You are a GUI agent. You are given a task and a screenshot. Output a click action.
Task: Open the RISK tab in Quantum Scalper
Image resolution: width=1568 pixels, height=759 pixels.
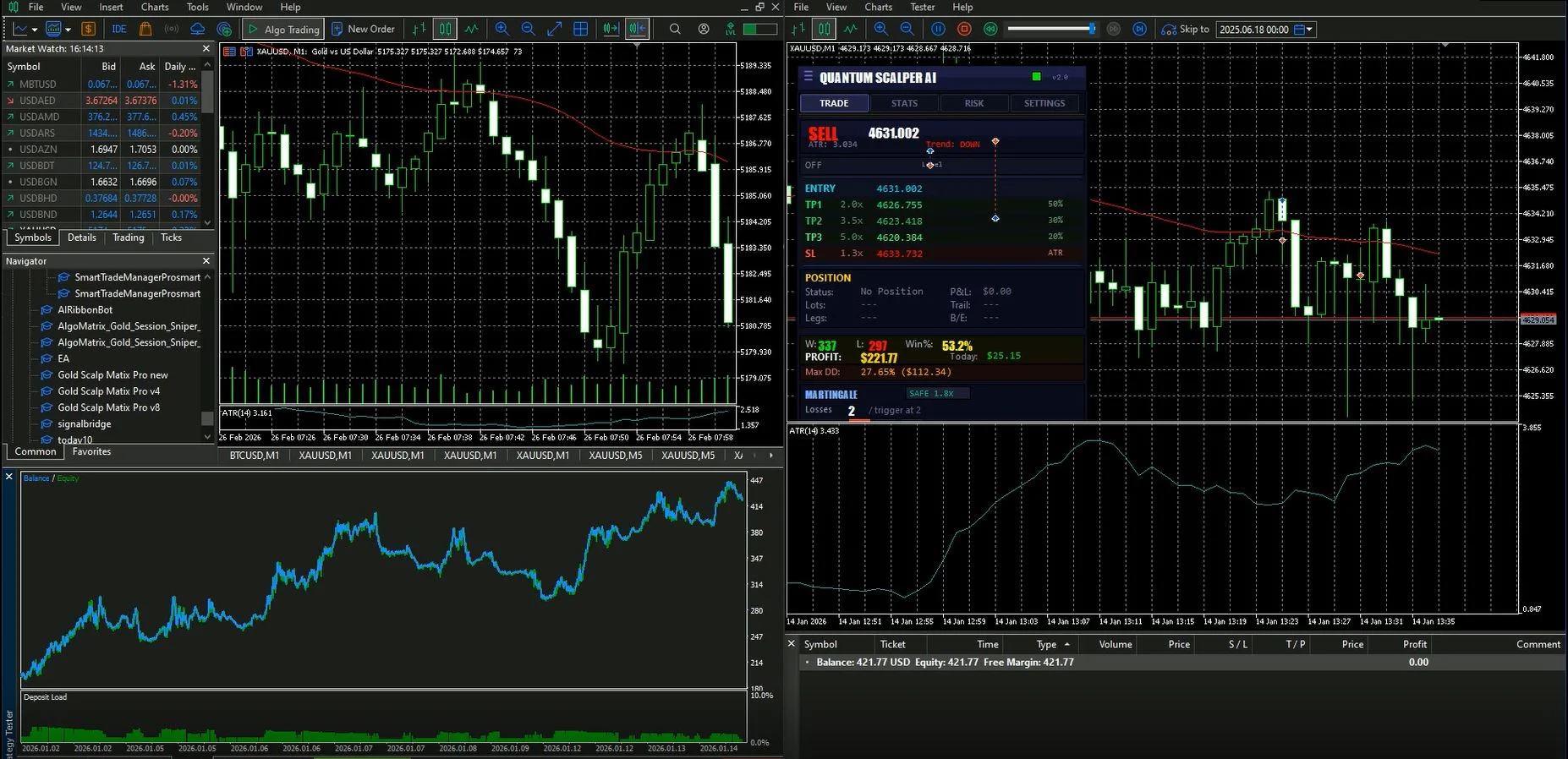(x=974, y=103)
